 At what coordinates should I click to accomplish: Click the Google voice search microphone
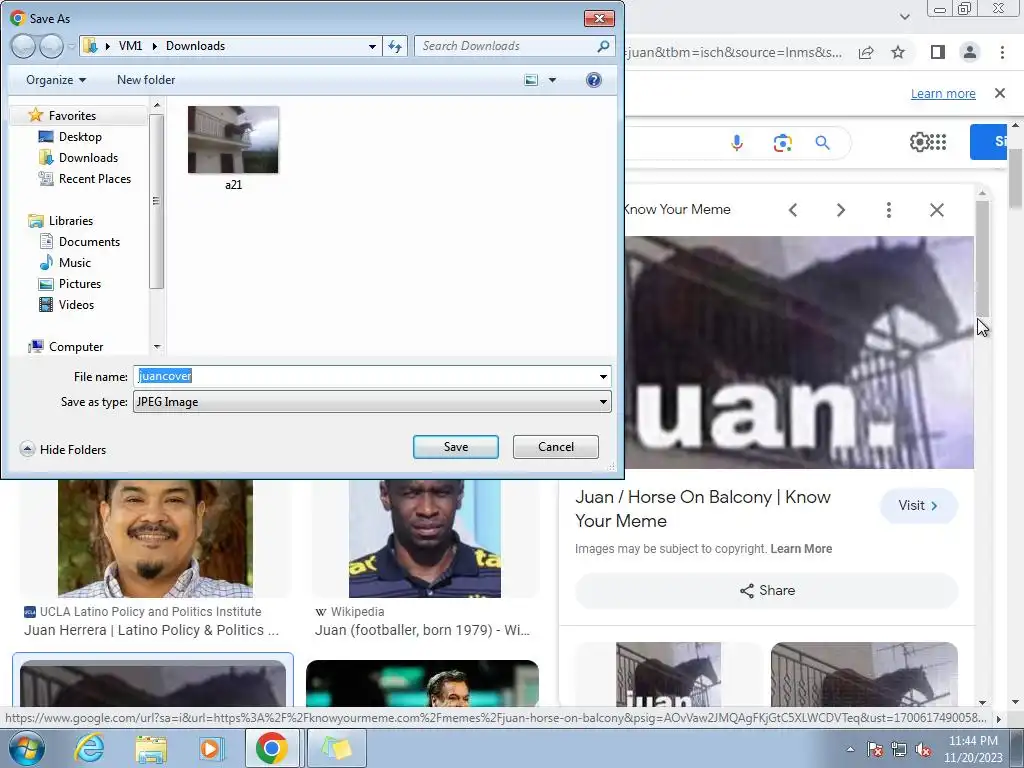click(x=737, y=142)
